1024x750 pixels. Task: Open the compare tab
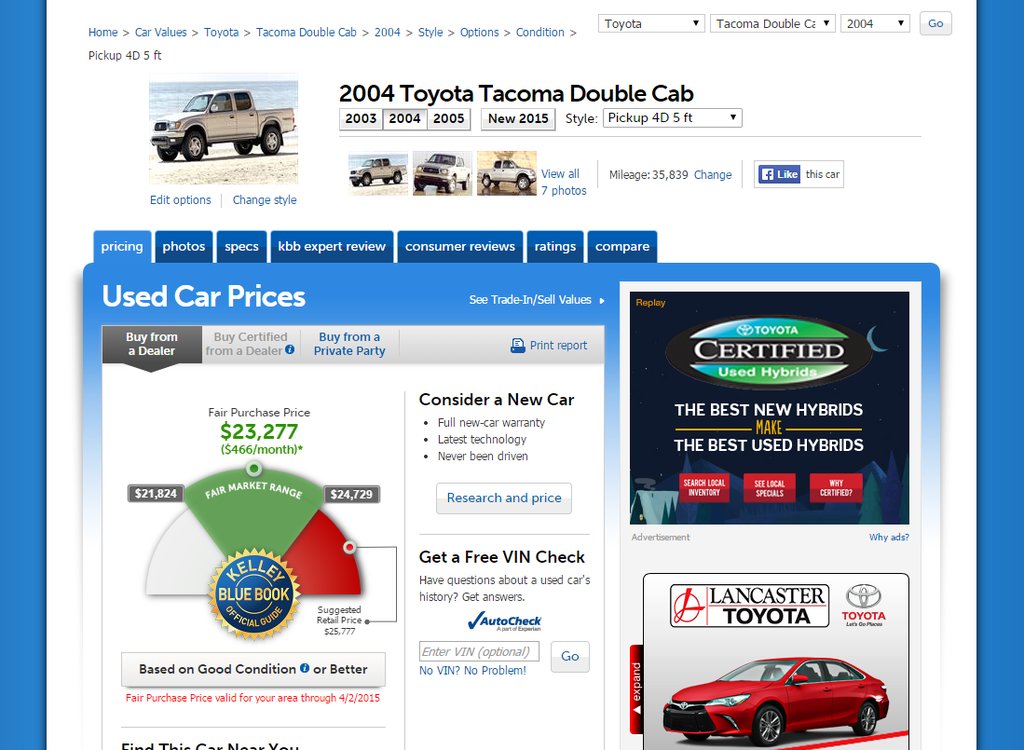pos(622,246)
